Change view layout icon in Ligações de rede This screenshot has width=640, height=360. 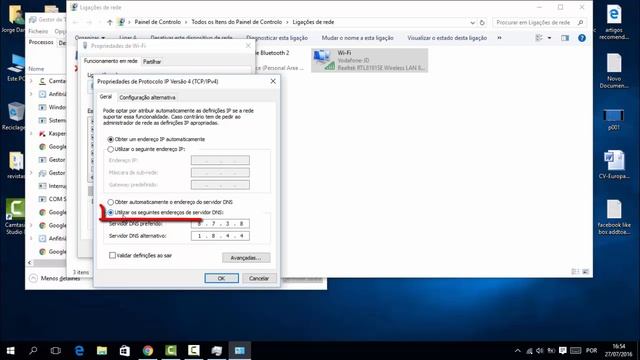[539, 38]
